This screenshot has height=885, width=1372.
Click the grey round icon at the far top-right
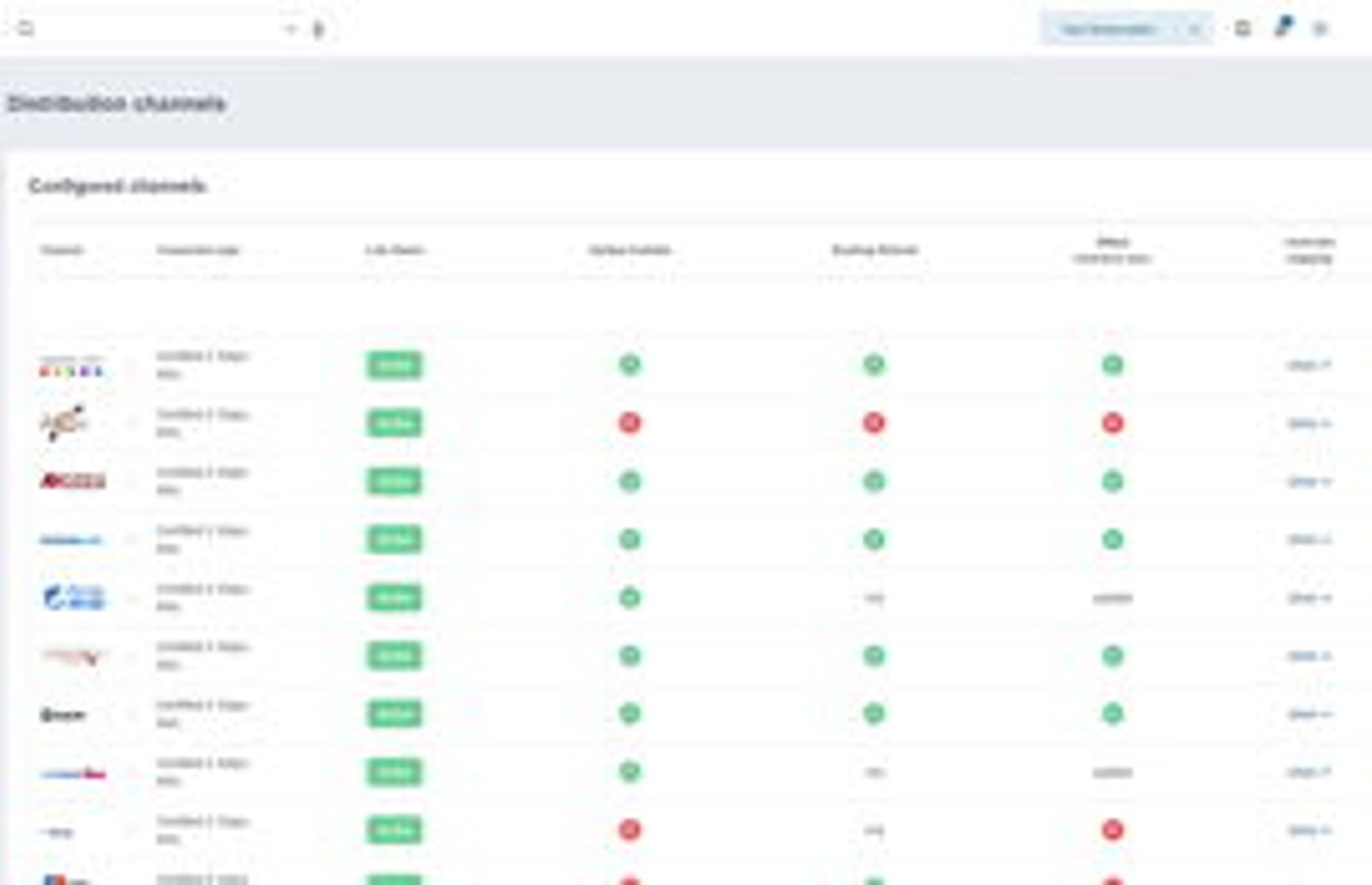coord(1321,29)
